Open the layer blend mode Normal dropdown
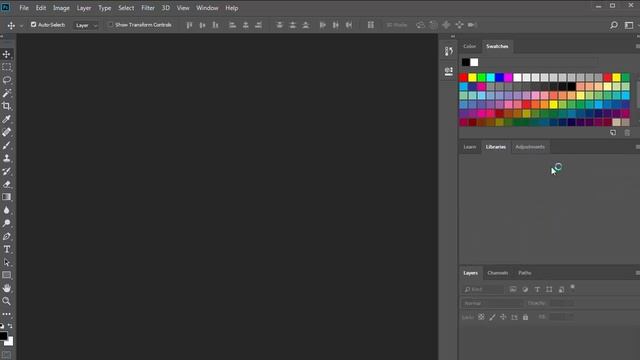Image resolution: width=640 pixels, height=360 pixels. click(x=492, y=303)
